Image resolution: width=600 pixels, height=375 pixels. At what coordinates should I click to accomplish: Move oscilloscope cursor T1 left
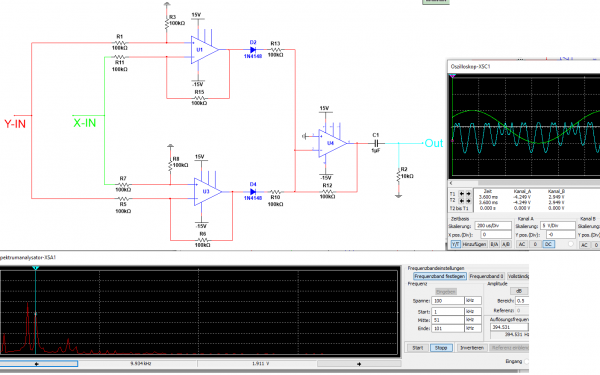tap(461, 194)
